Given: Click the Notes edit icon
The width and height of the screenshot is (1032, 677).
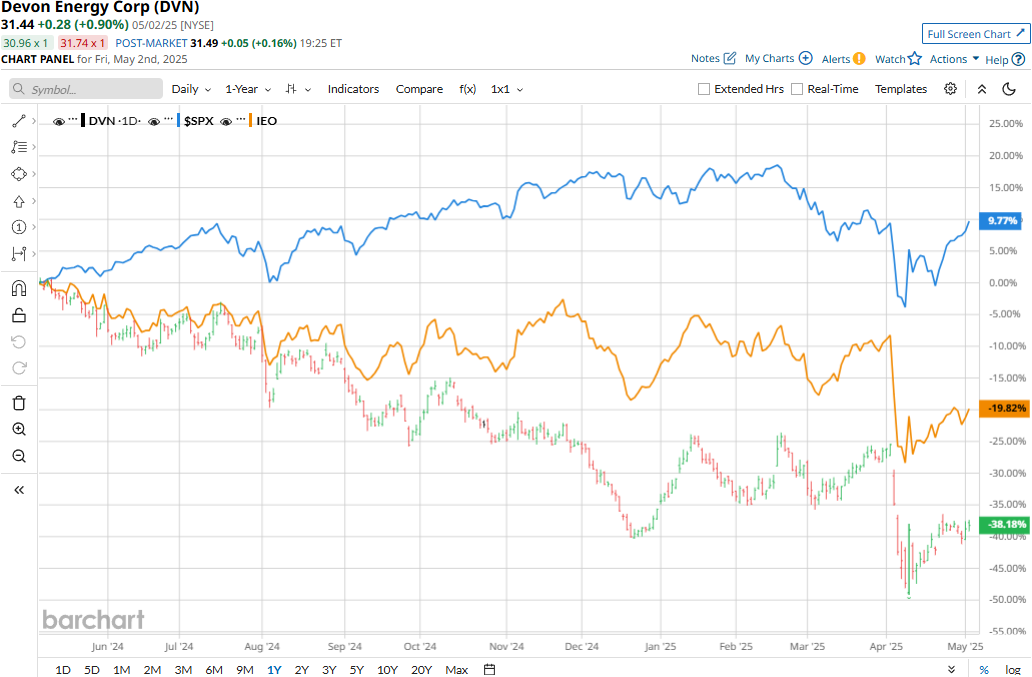Looking at the screenshot, I should pyautogui.click(x=730, y=58).
